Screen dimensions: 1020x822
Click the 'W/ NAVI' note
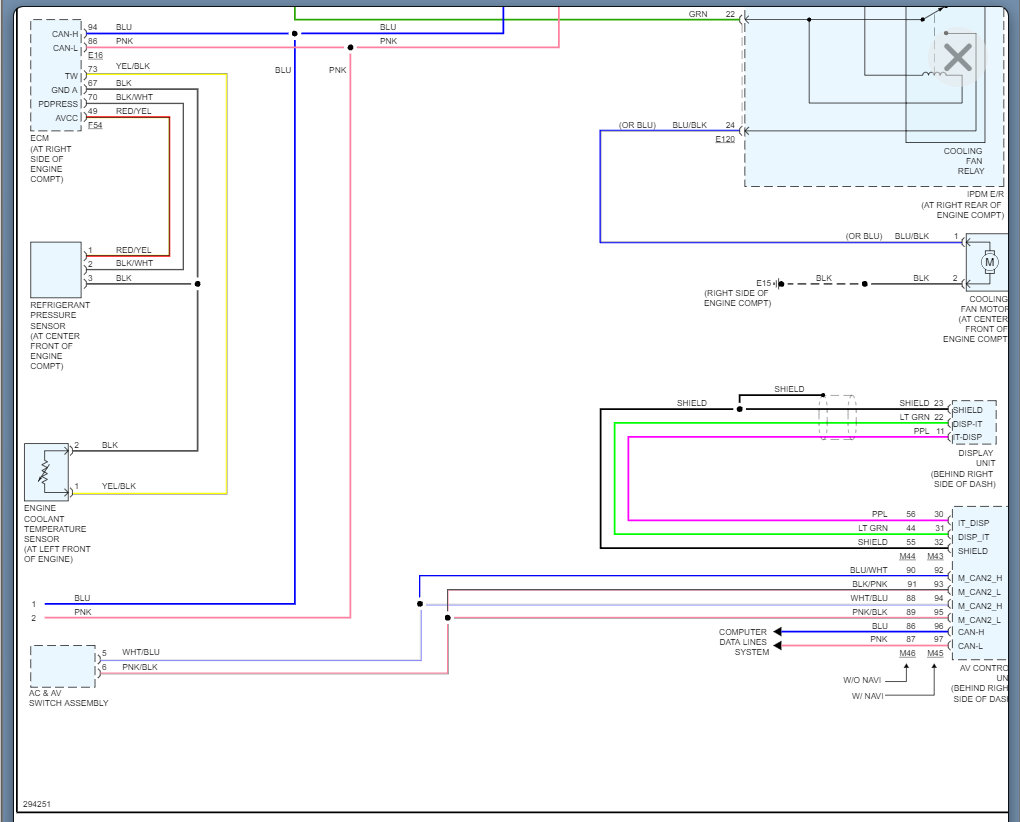pyautogui.click(x=867, y=696)
